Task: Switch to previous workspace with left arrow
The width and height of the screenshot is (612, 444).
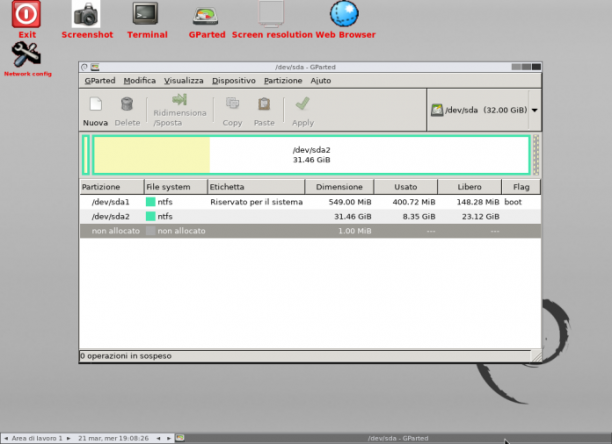Action: 6,439
